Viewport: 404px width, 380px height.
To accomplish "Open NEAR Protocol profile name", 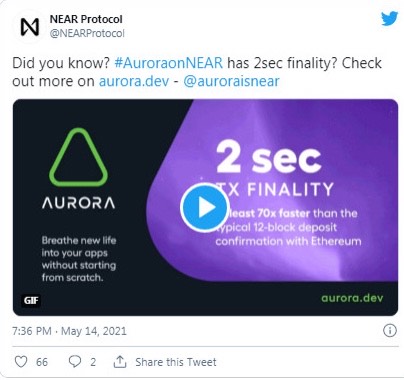I will (86, 19).
